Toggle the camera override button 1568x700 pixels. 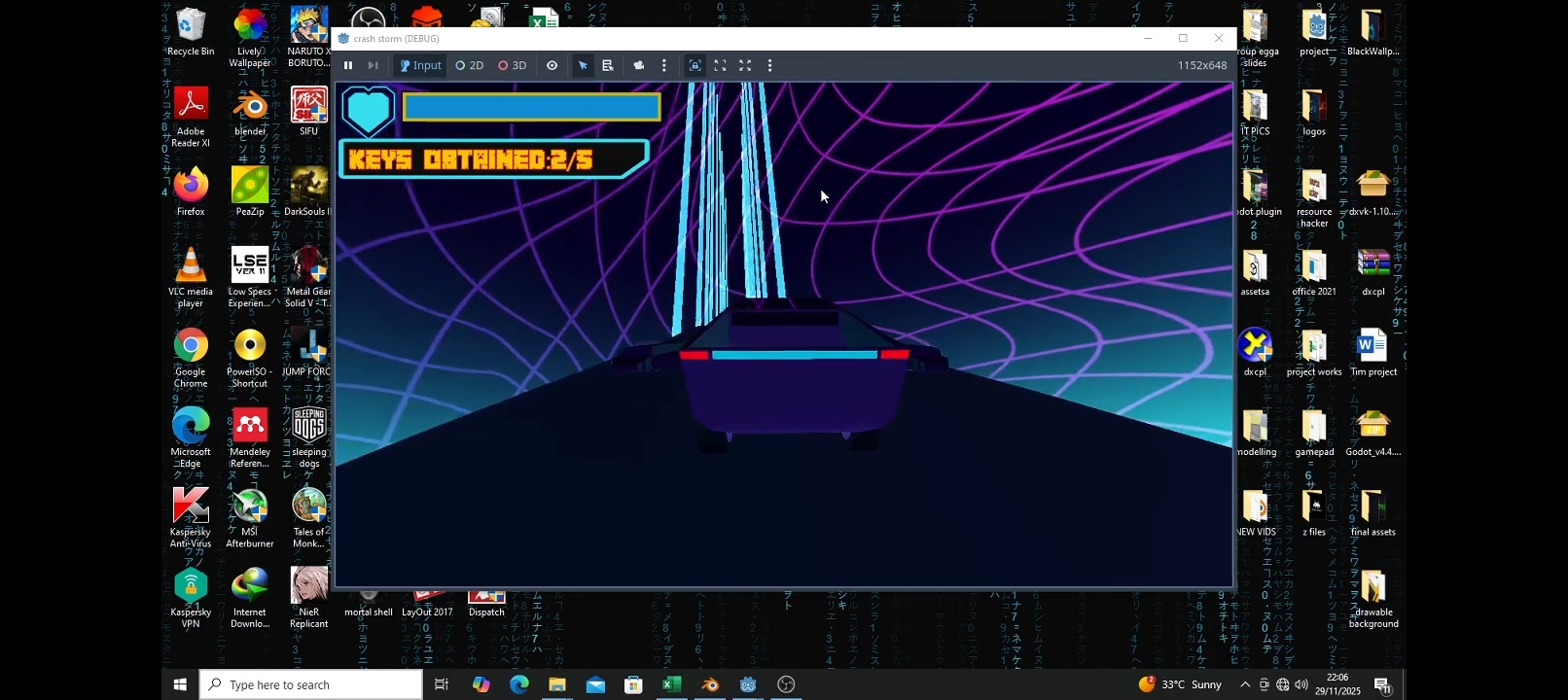click(639, 65)
